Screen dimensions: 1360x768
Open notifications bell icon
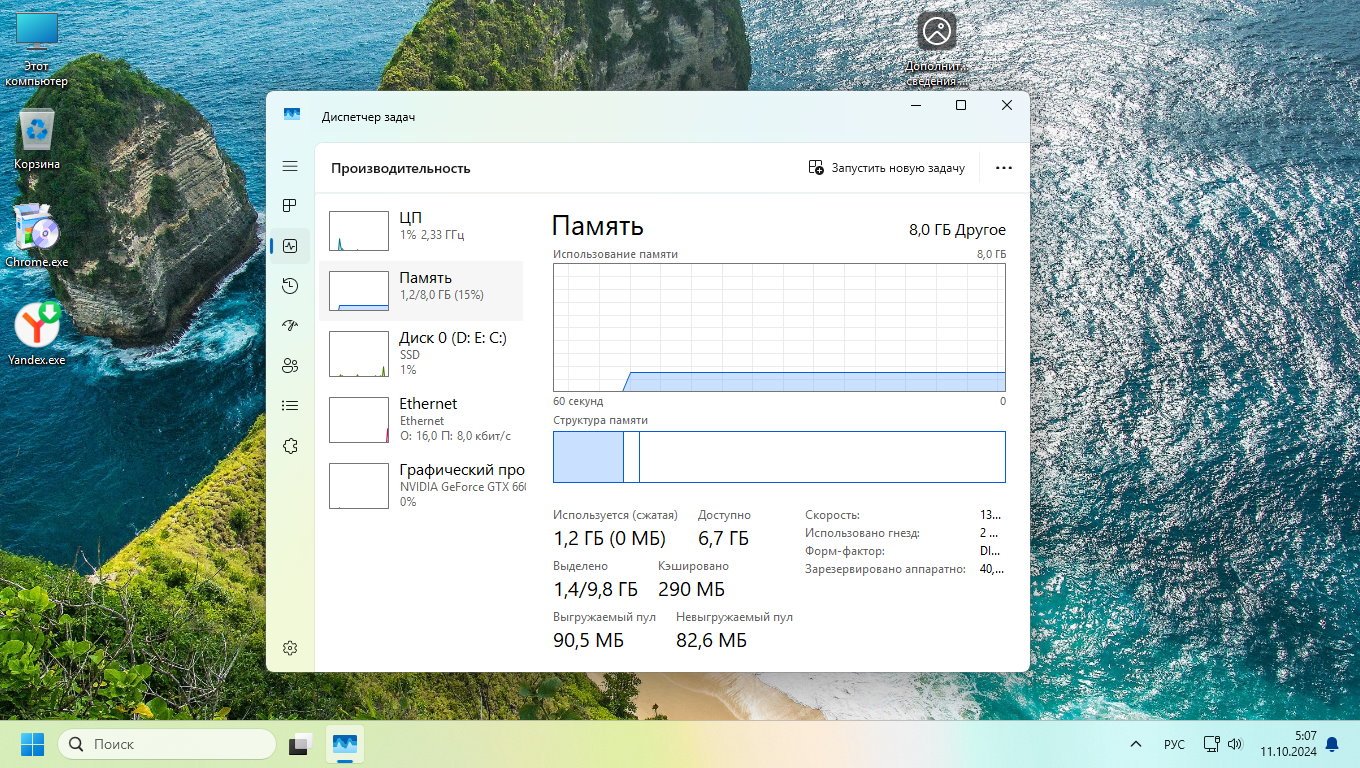(1332, 744)
